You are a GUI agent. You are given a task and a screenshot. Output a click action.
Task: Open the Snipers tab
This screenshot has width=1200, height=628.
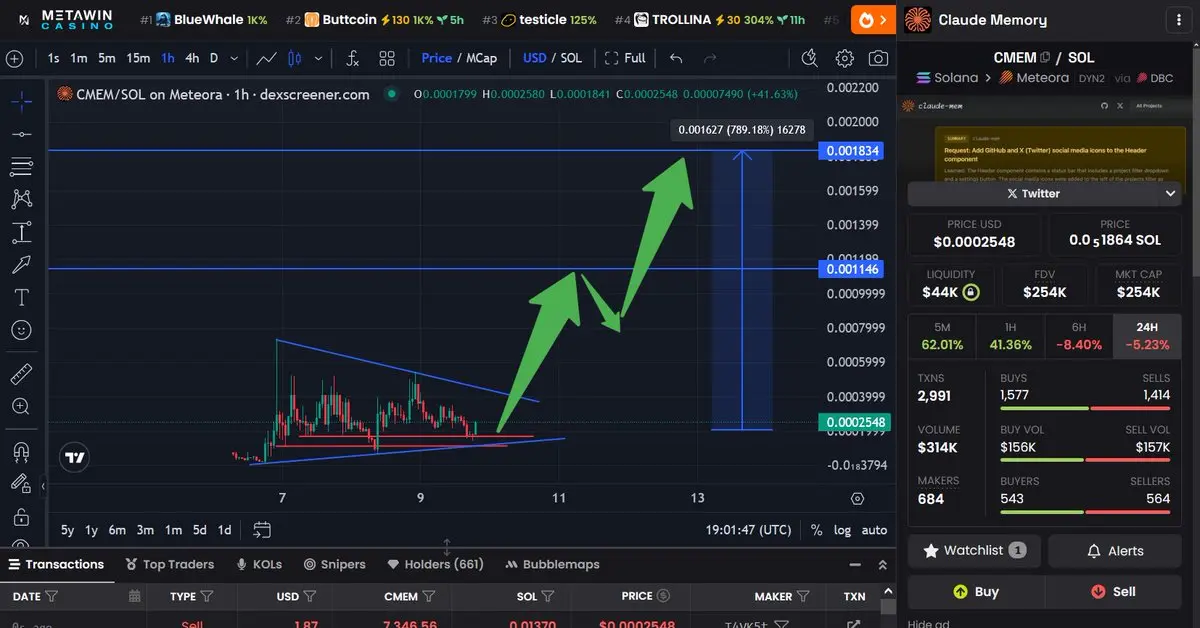click(x=335, y=564)
